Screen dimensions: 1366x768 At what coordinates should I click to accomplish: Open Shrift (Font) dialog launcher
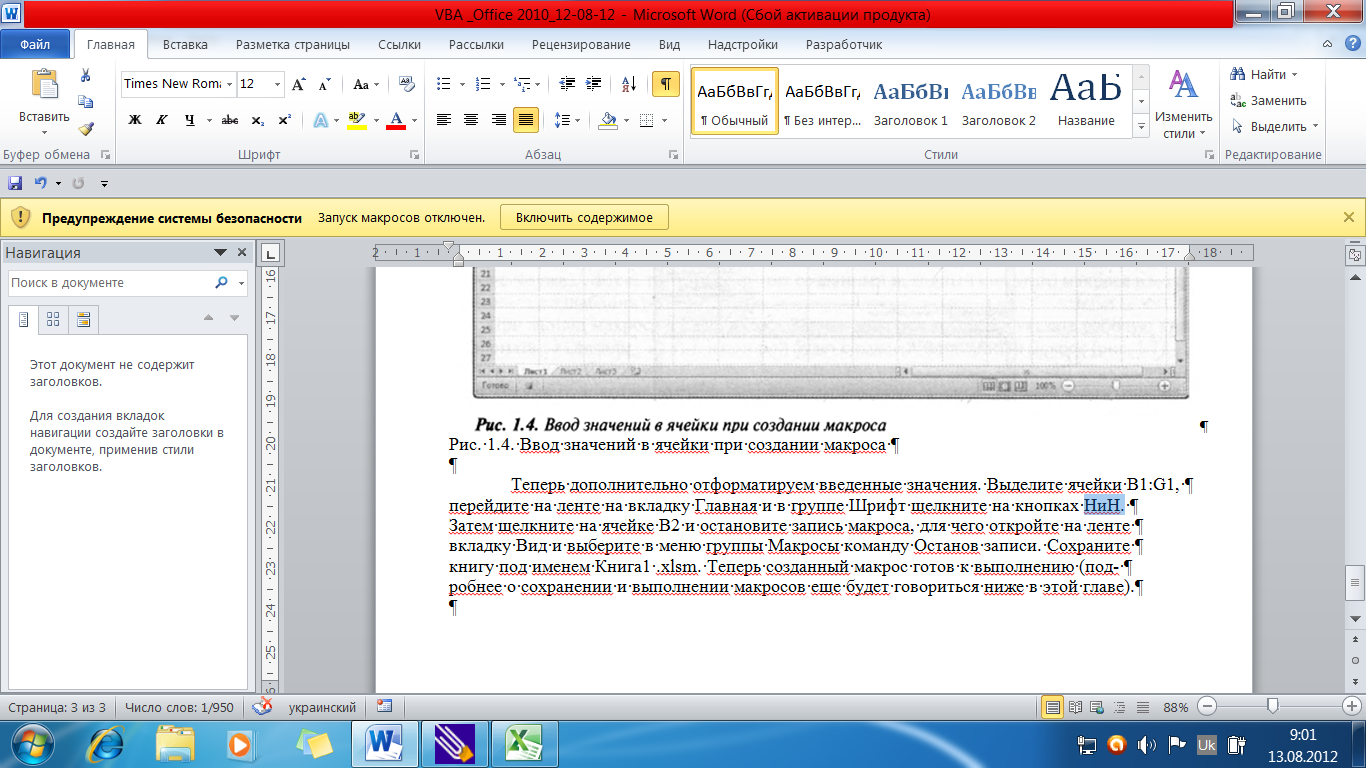[414, 155]
